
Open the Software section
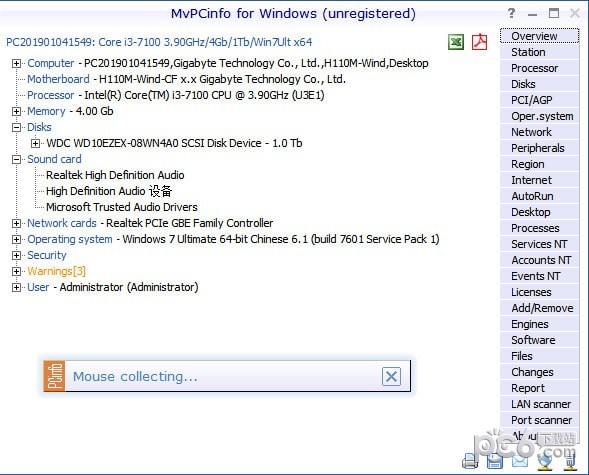[x=539, y=340]
